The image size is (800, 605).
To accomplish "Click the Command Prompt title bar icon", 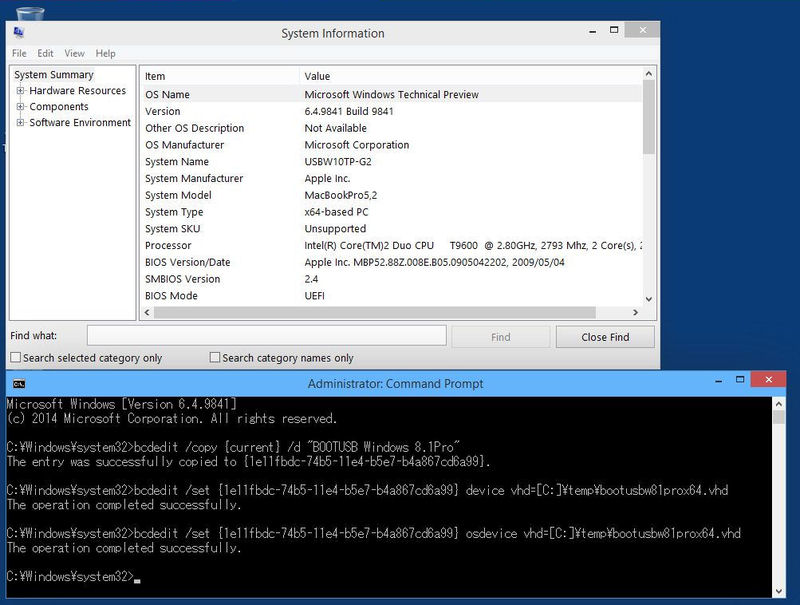I will [19, 384].
